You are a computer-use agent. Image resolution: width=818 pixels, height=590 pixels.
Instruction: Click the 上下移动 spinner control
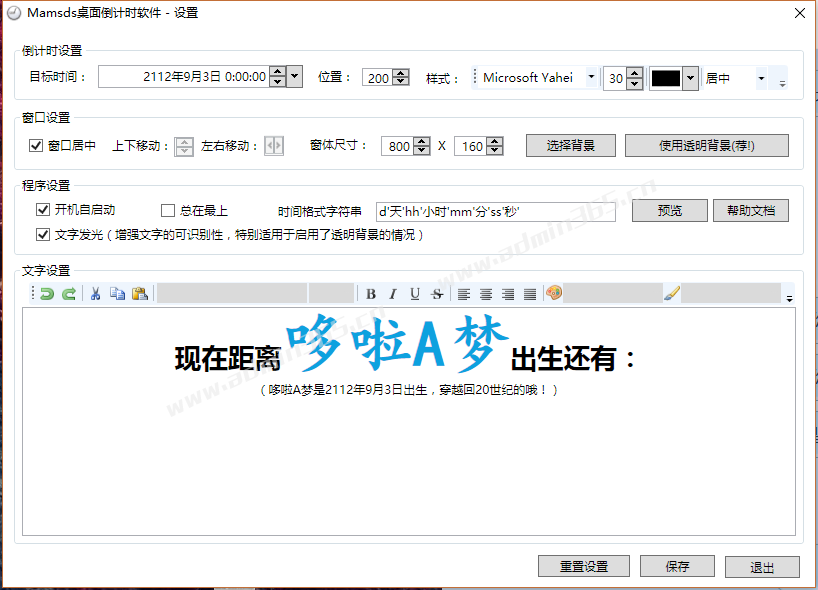tap(184, 146)
